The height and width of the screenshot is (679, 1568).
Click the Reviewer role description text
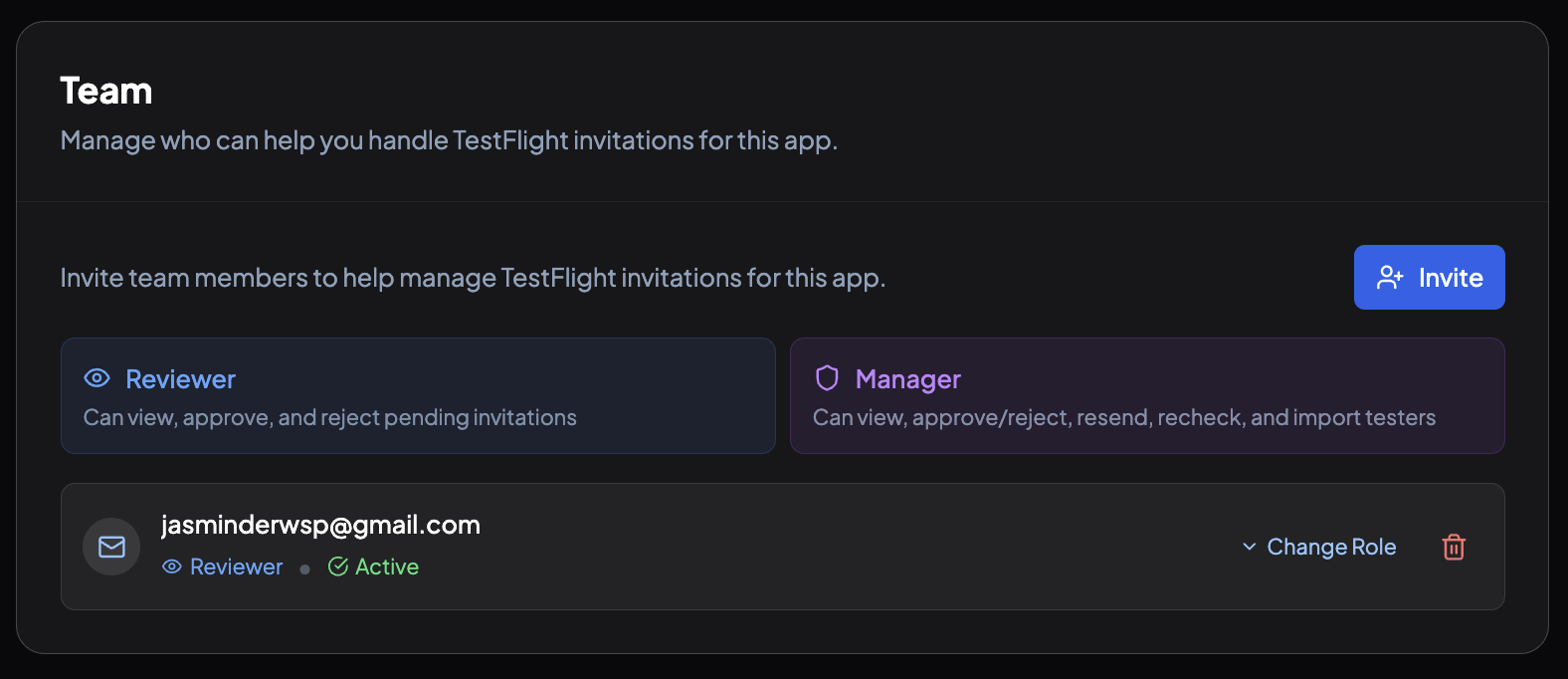[x=329, y=418]
